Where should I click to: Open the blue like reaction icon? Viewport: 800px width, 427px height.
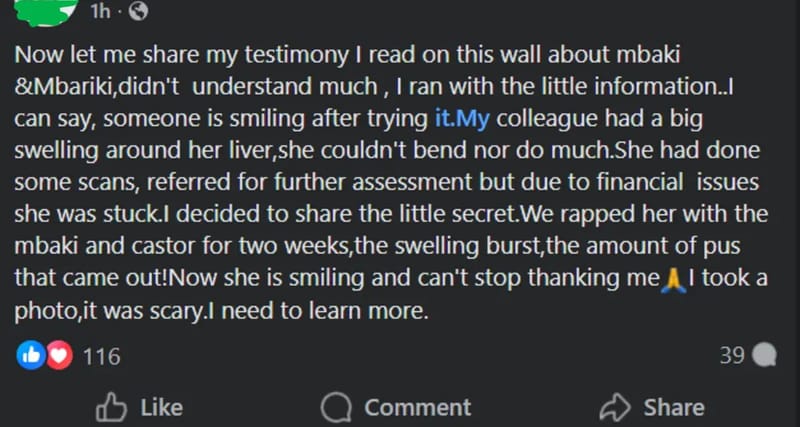pyautogui.click(x=29, y=355)
